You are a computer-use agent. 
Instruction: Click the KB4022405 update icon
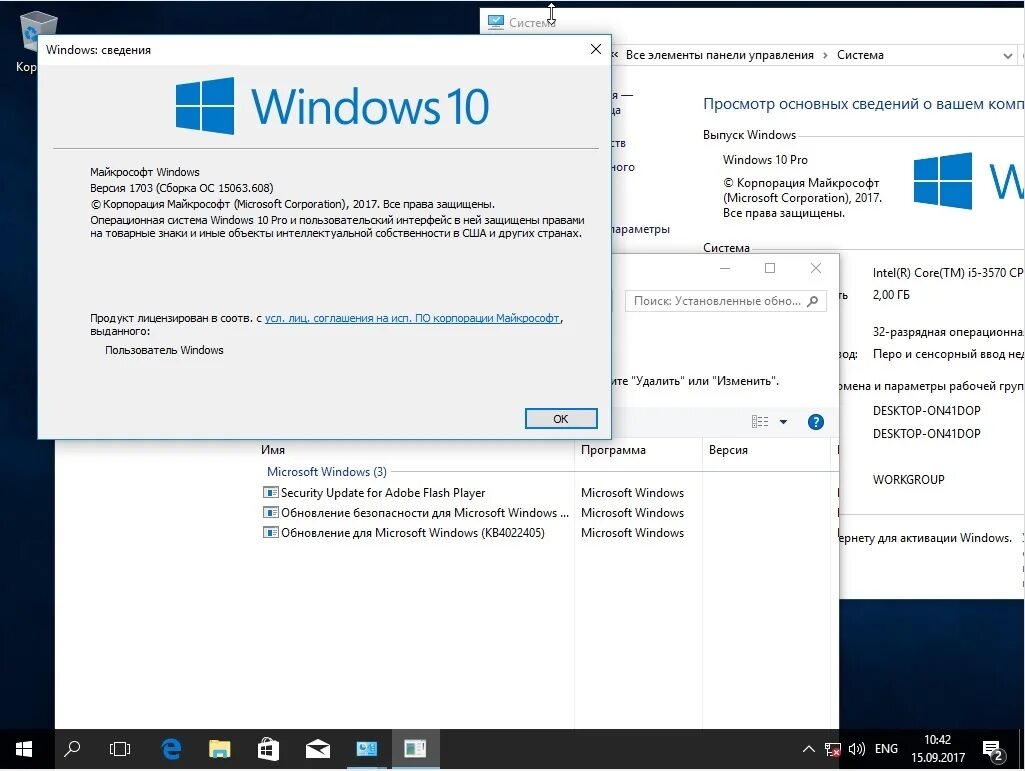click(x=270, y=532)
